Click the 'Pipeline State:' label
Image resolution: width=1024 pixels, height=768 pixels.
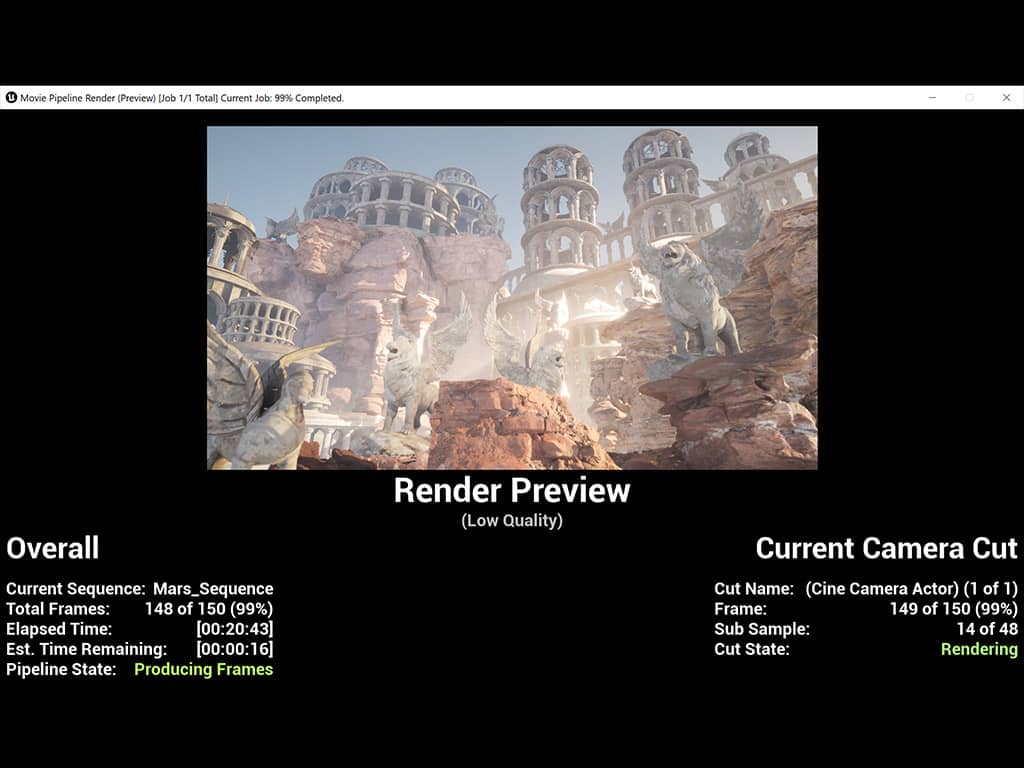[61, 669]
